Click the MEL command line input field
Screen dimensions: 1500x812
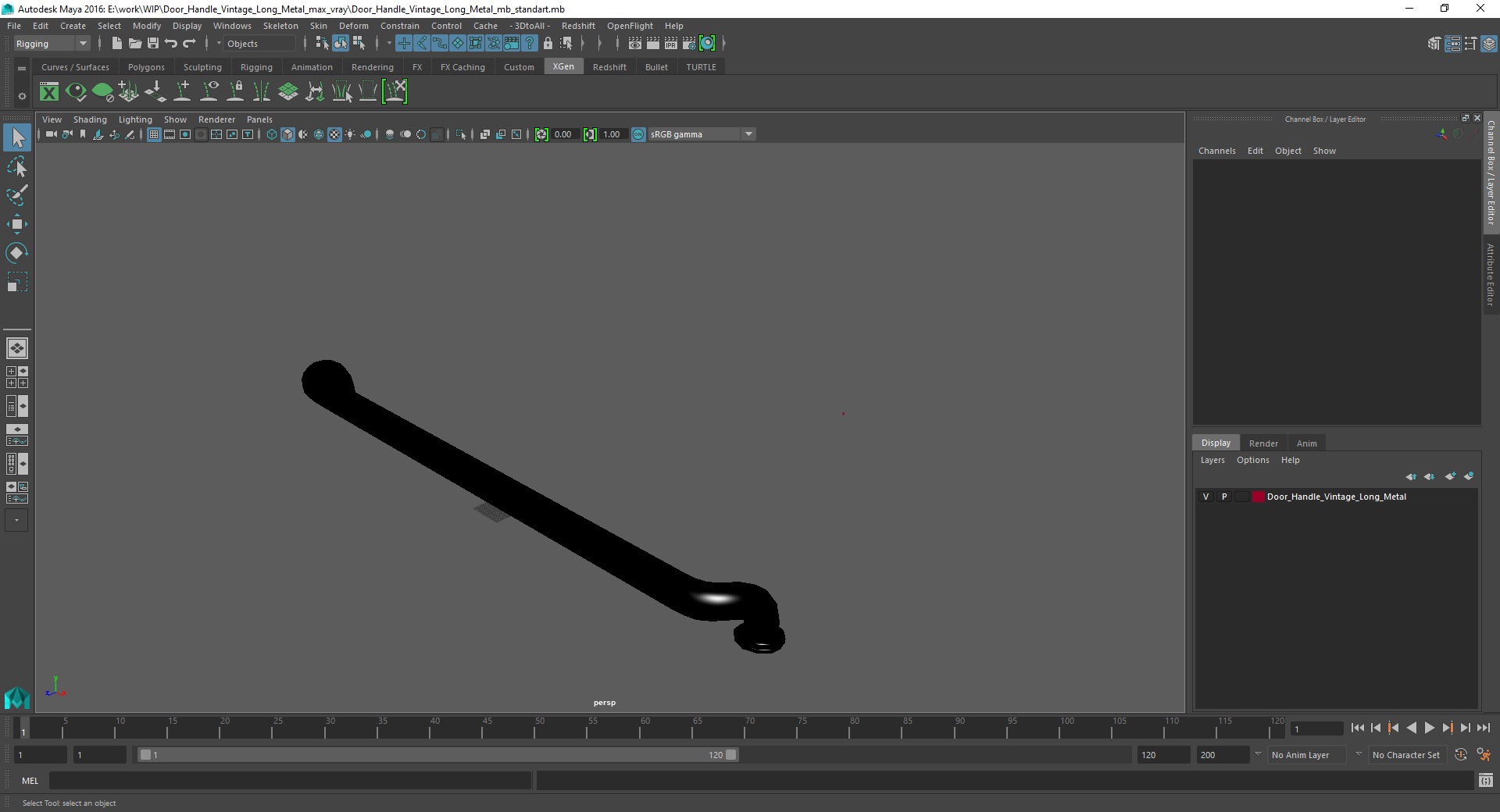(291, 780)
